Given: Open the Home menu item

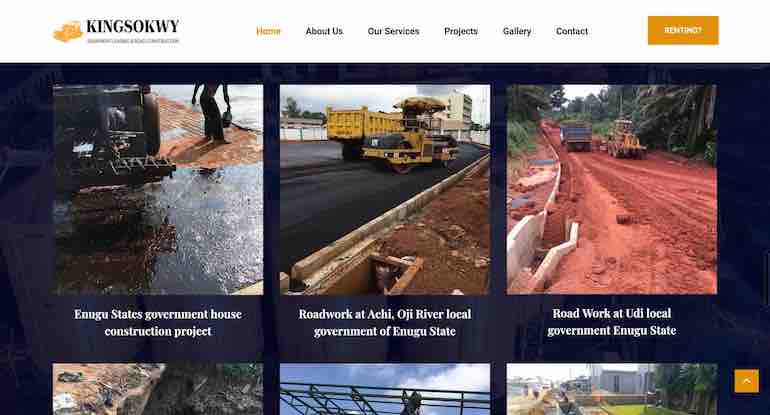Looking at the screenshot, I should pos(268,31).
